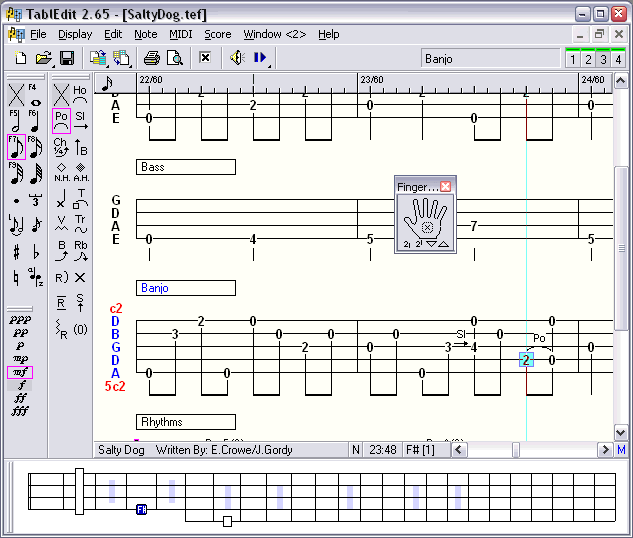Close the Fingering palette
Image resolution: width=633 pixels, height=538 pixels.
(446, 186)
